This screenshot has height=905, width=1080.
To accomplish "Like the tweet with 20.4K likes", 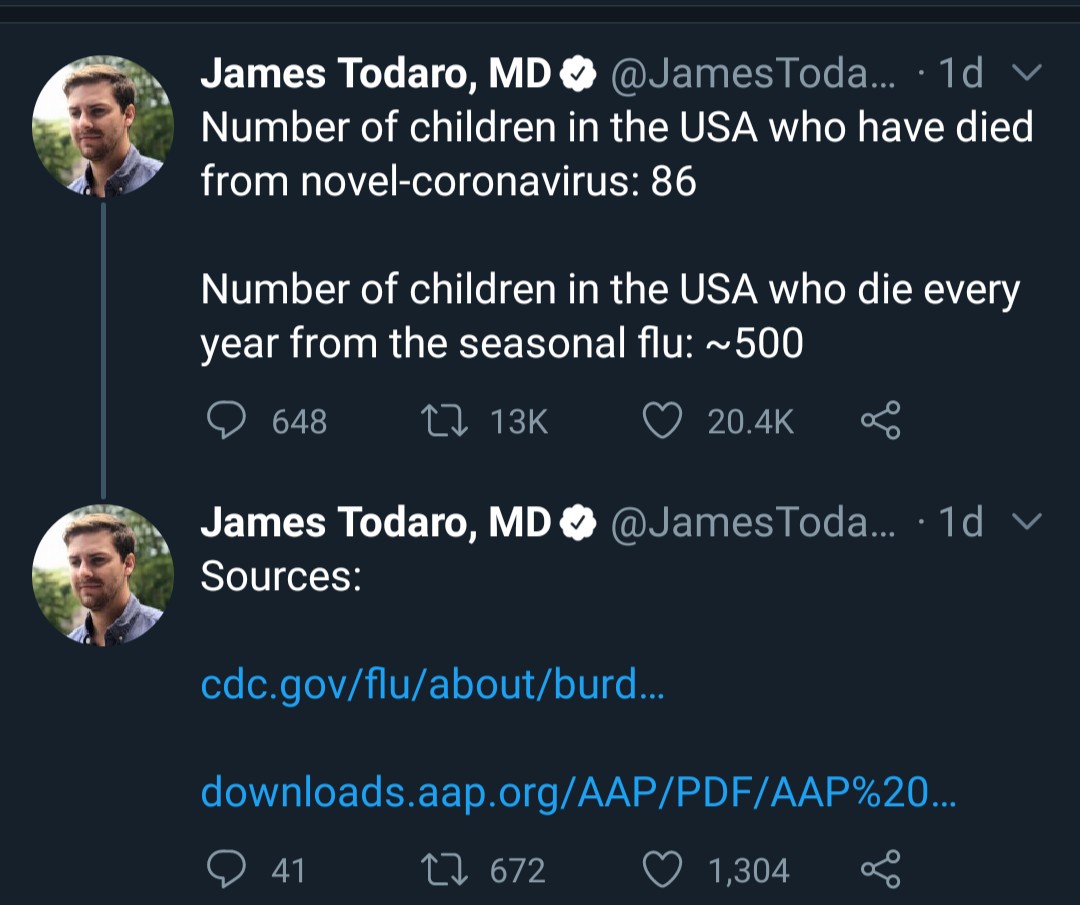I will pyautogui.click(x=661, y=421).
